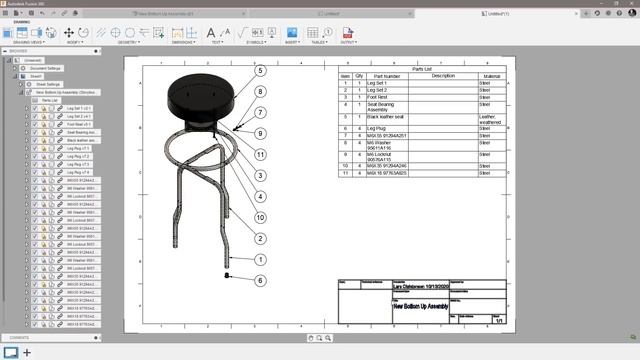
Task: Click the Save icon
Action: 31,13
